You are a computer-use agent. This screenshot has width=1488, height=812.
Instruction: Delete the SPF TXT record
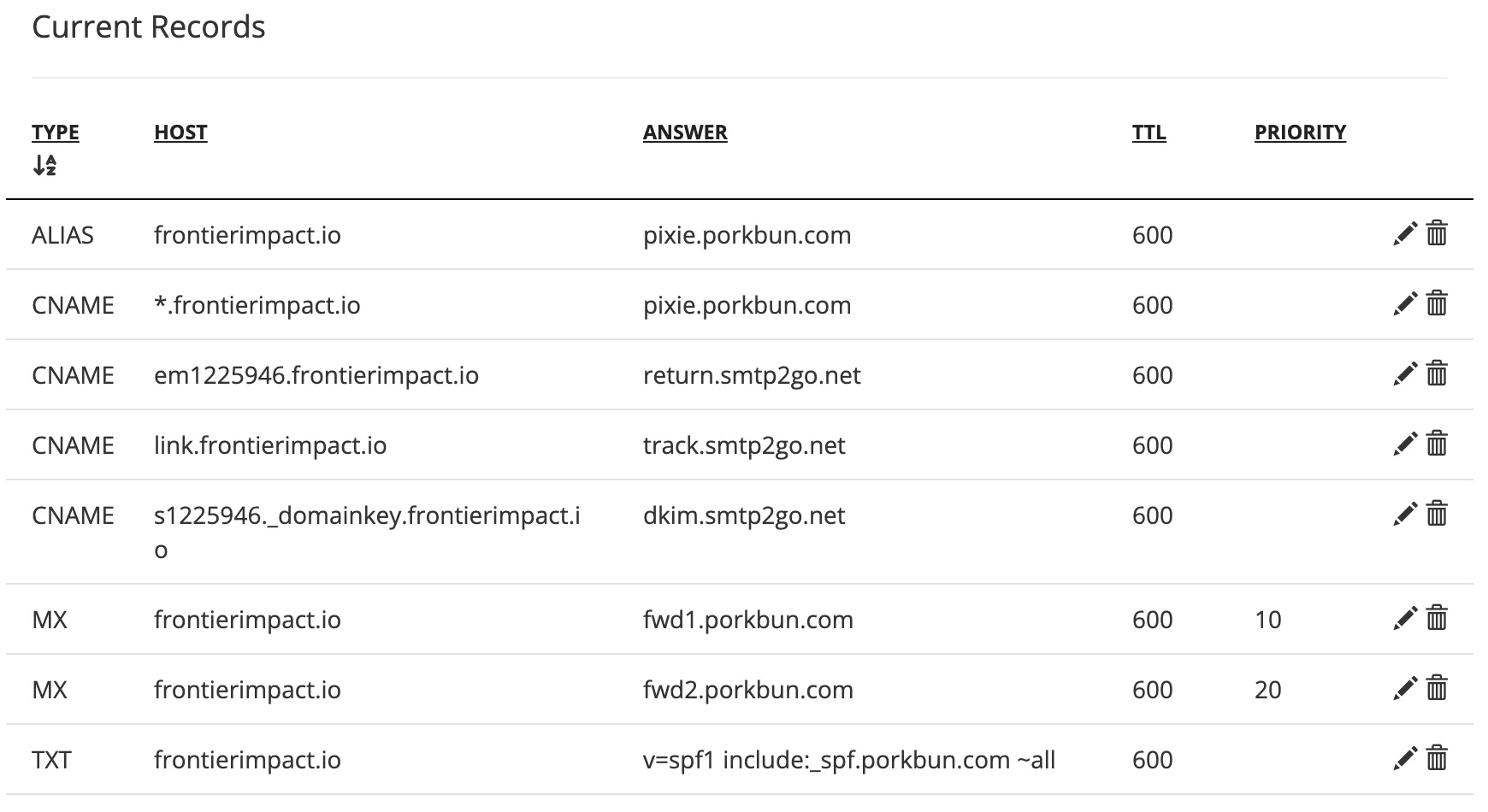click(1437, 758)
